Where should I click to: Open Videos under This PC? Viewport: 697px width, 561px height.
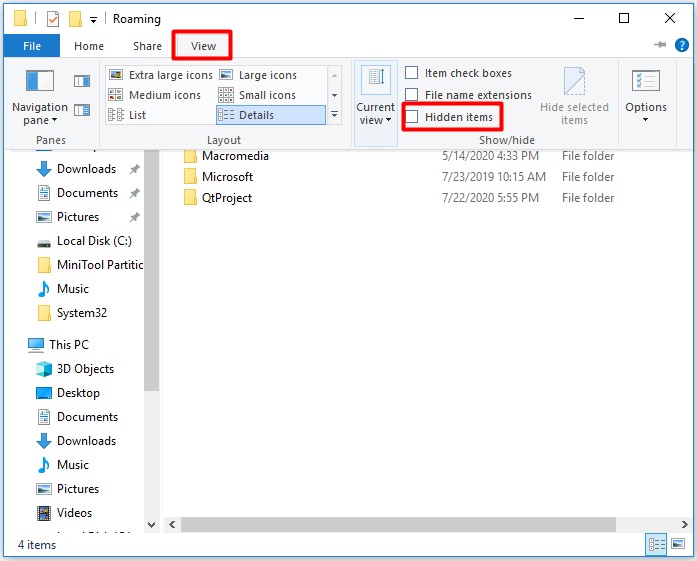[64, 513]
